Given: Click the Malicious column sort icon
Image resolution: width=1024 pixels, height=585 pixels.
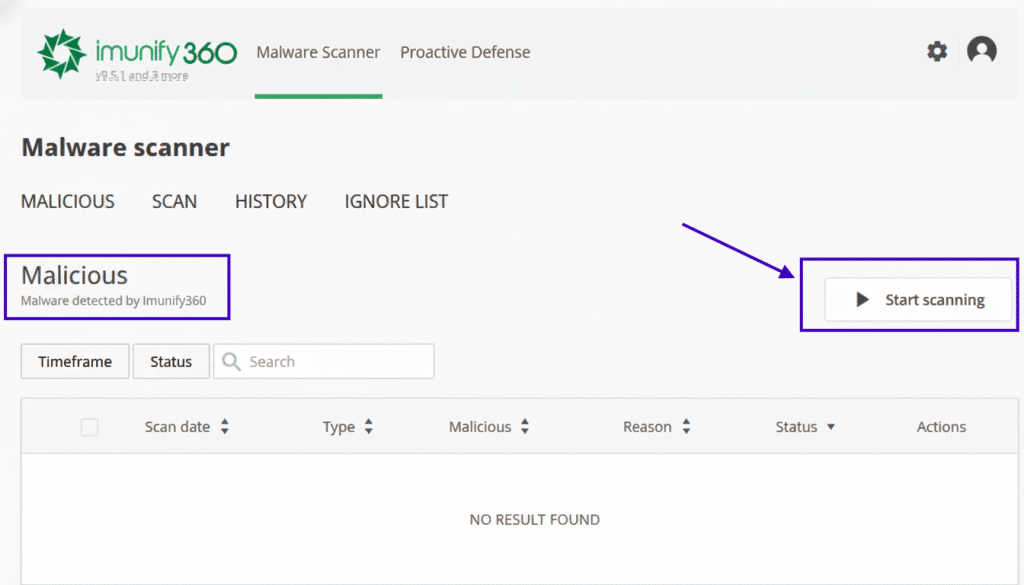Looking at the screenshot, I should tap(524, 426).
